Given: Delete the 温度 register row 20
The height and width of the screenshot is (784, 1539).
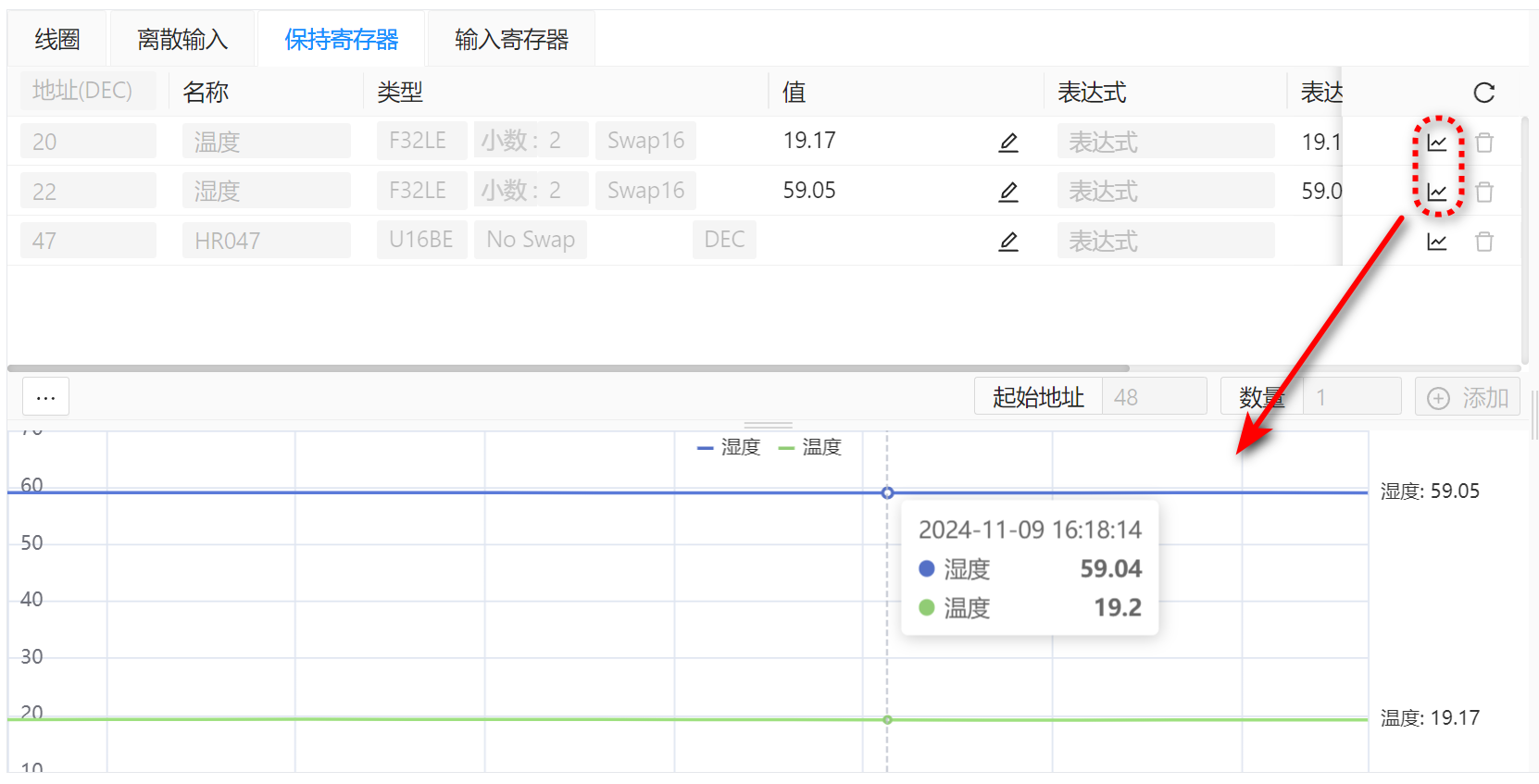Looking at the screenshot, I should click(x=1483, y=143).
